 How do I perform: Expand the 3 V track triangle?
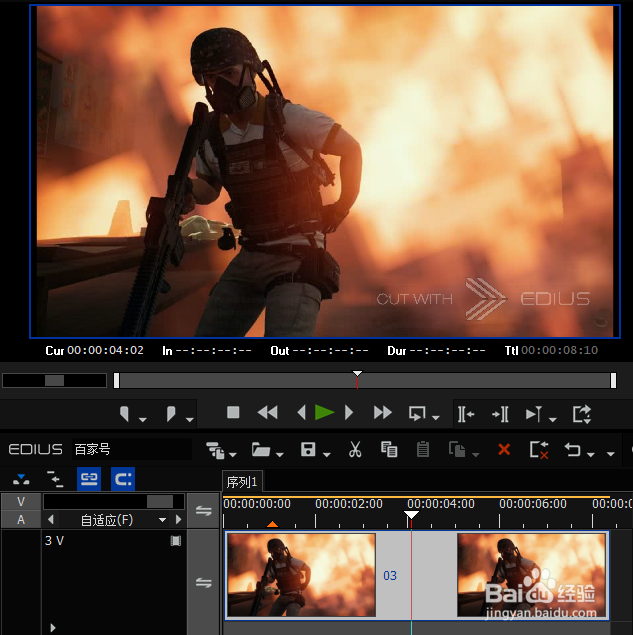53,628
